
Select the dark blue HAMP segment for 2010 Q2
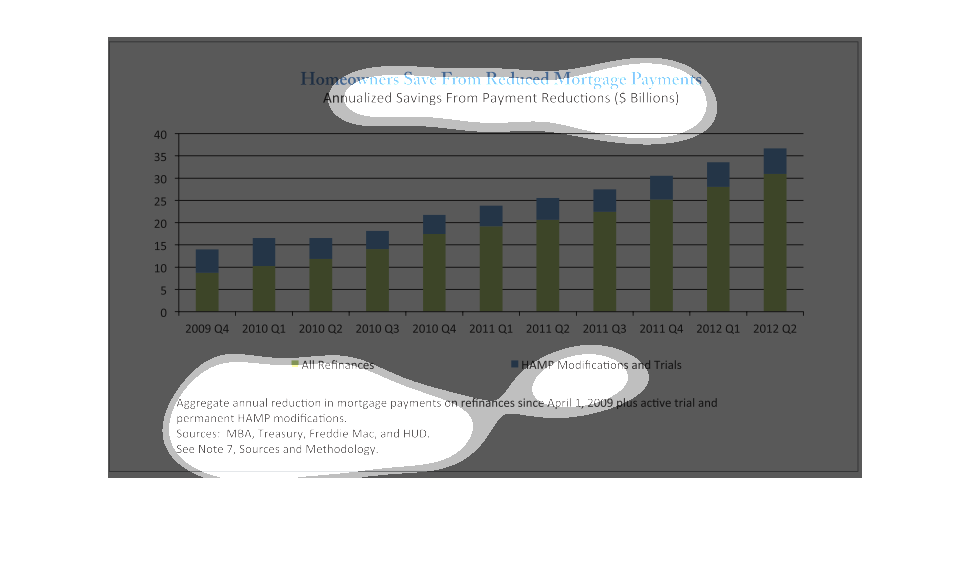(x=320, y=248)
